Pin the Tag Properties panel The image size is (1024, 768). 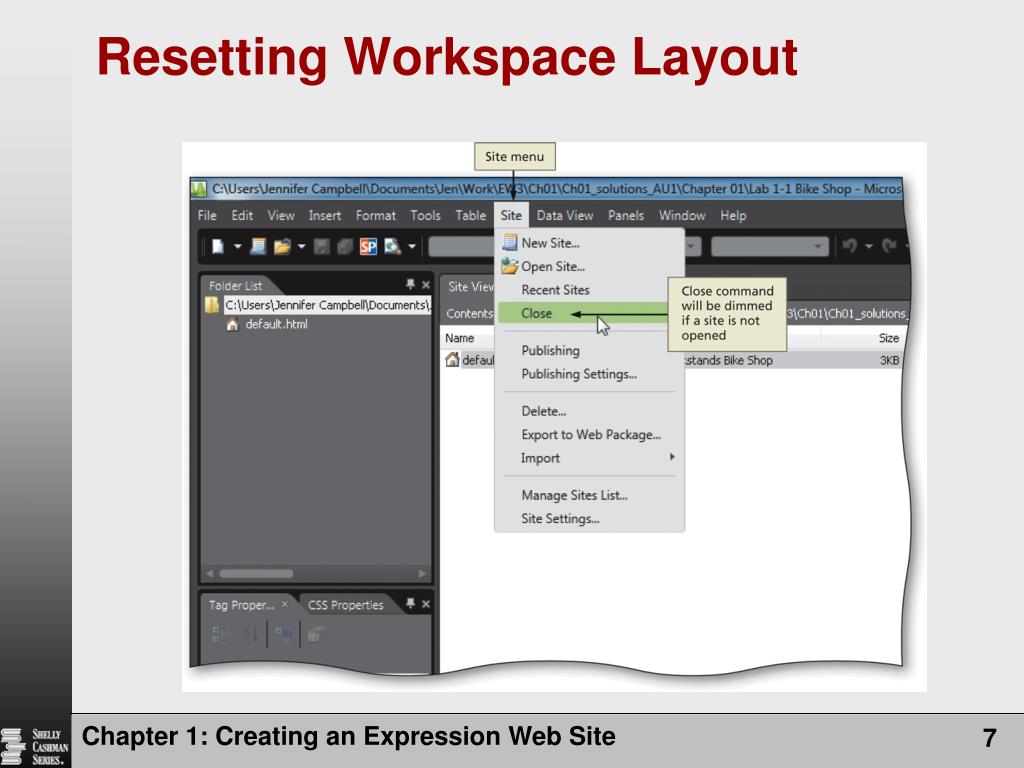pos(410,603)
